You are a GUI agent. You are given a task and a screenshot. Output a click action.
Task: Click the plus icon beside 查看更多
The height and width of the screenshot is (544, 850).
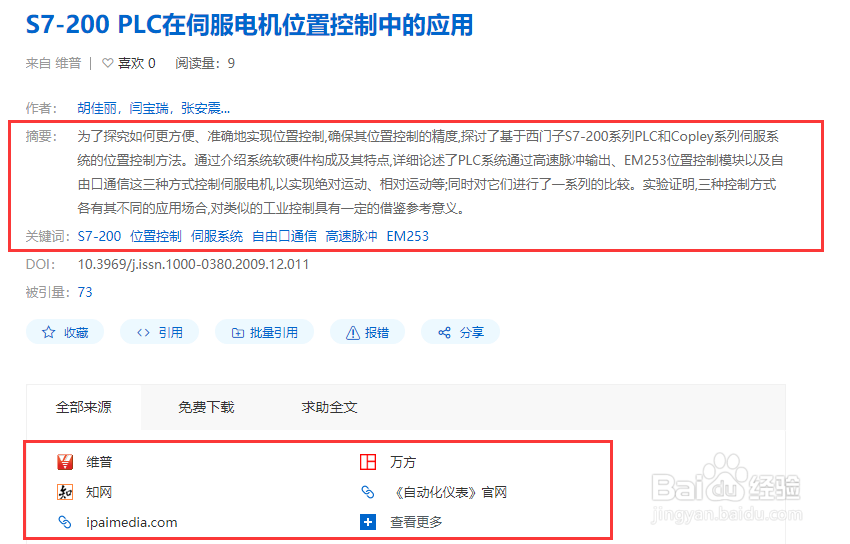[x=368, y=522]
